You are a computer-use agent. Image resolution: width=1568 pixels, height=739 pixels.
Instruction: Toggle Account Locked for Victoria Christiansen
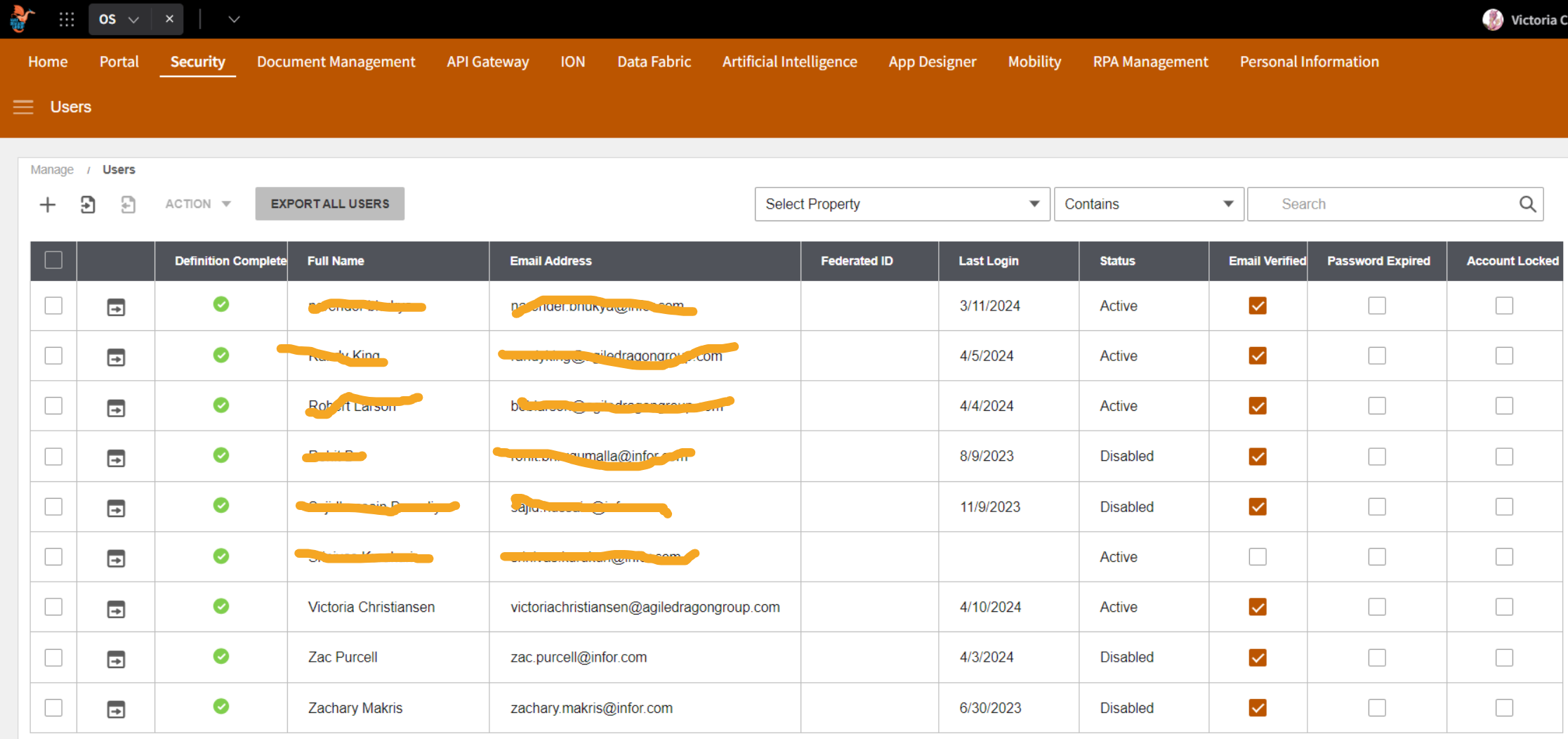[x=1504, y=607]
